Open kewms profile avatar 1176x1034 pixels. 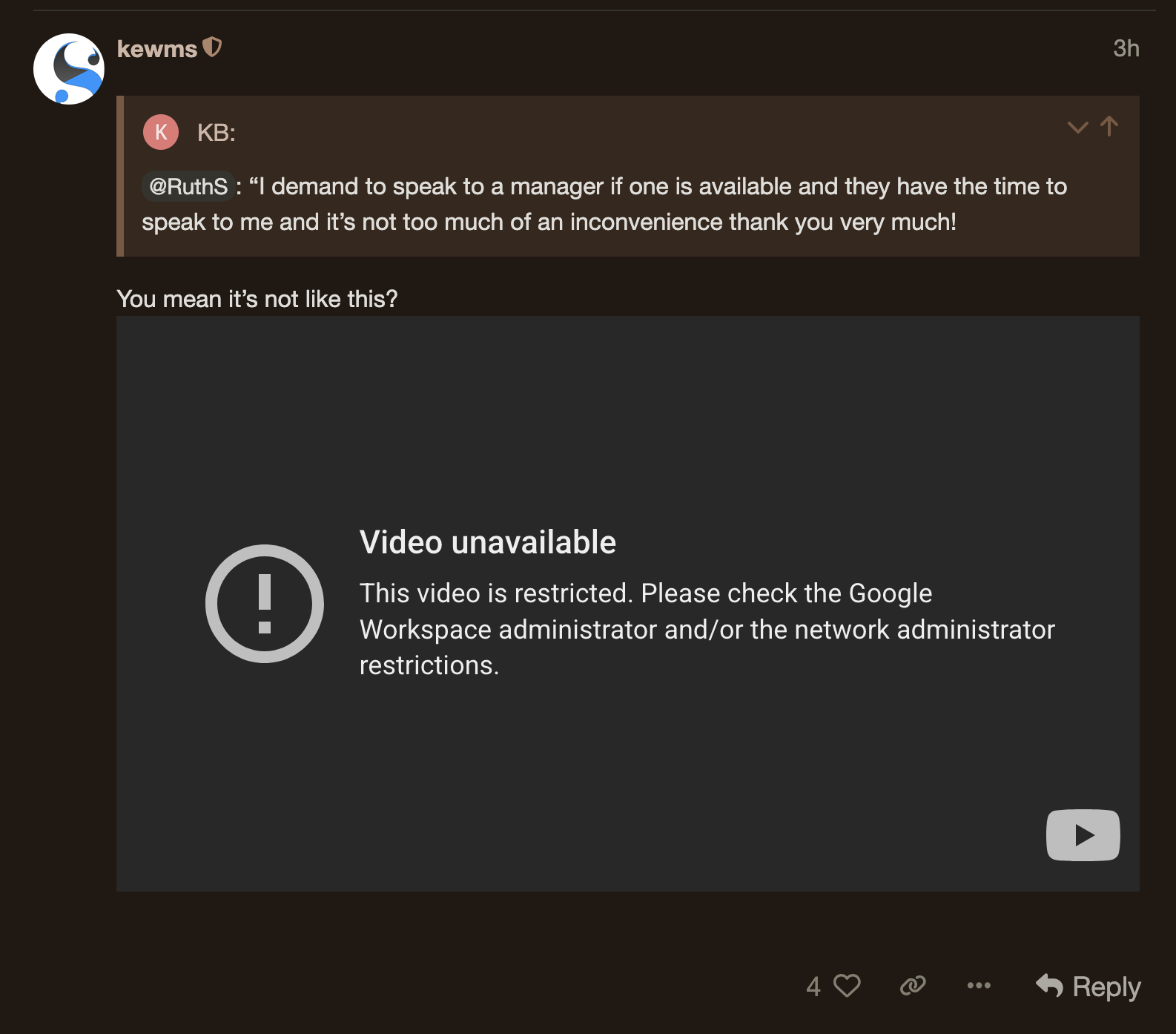[69, 69]
